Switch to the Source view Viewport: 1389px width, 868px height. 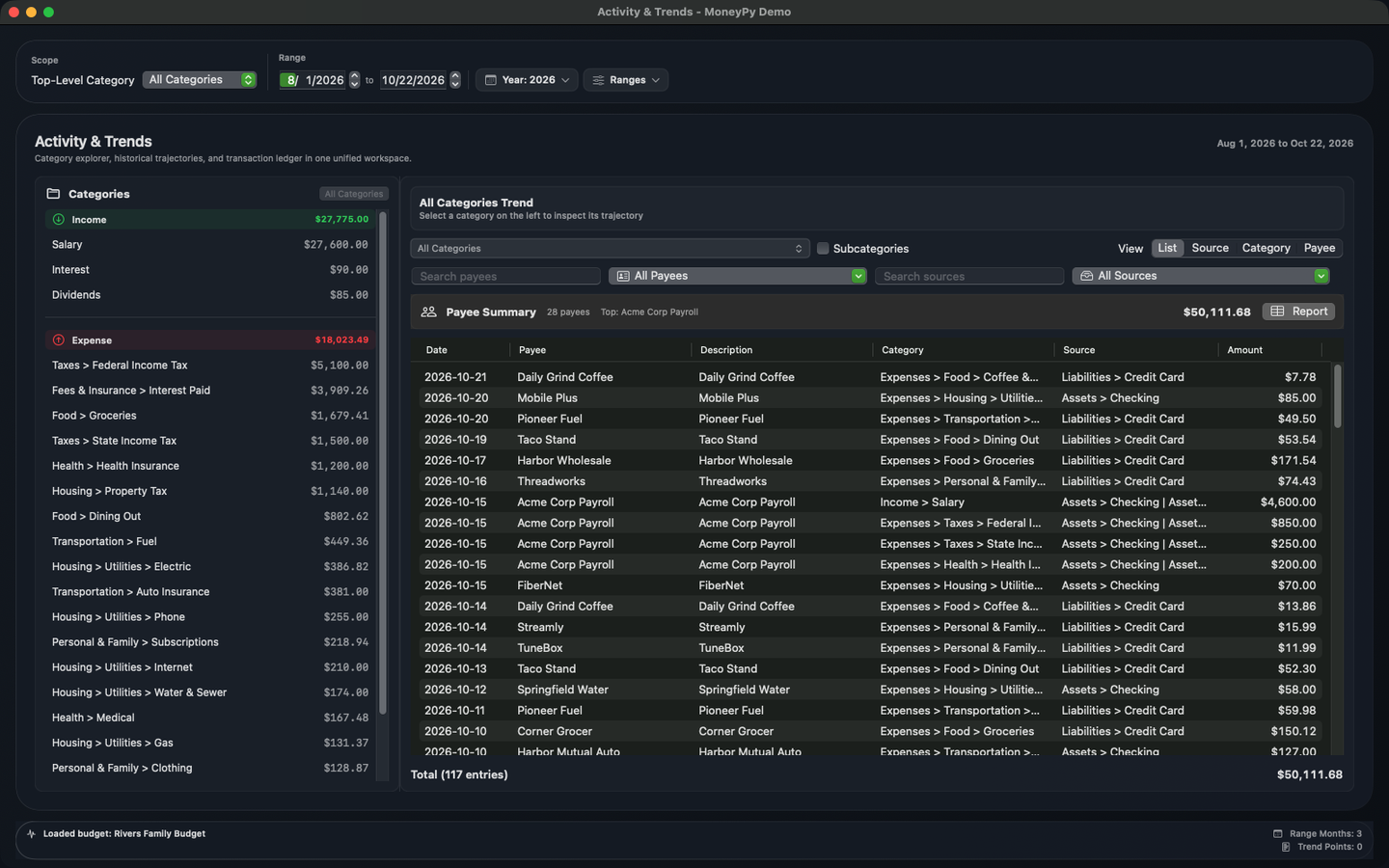tap(1210, 248)
